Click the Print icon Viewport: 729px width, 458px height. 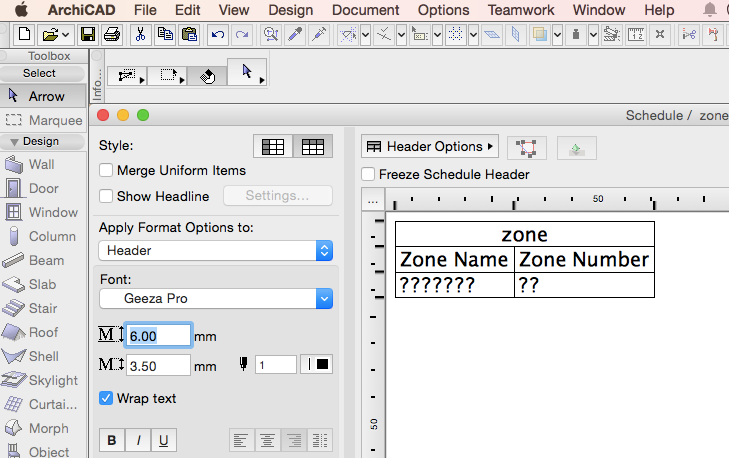[x=112, y=34]
